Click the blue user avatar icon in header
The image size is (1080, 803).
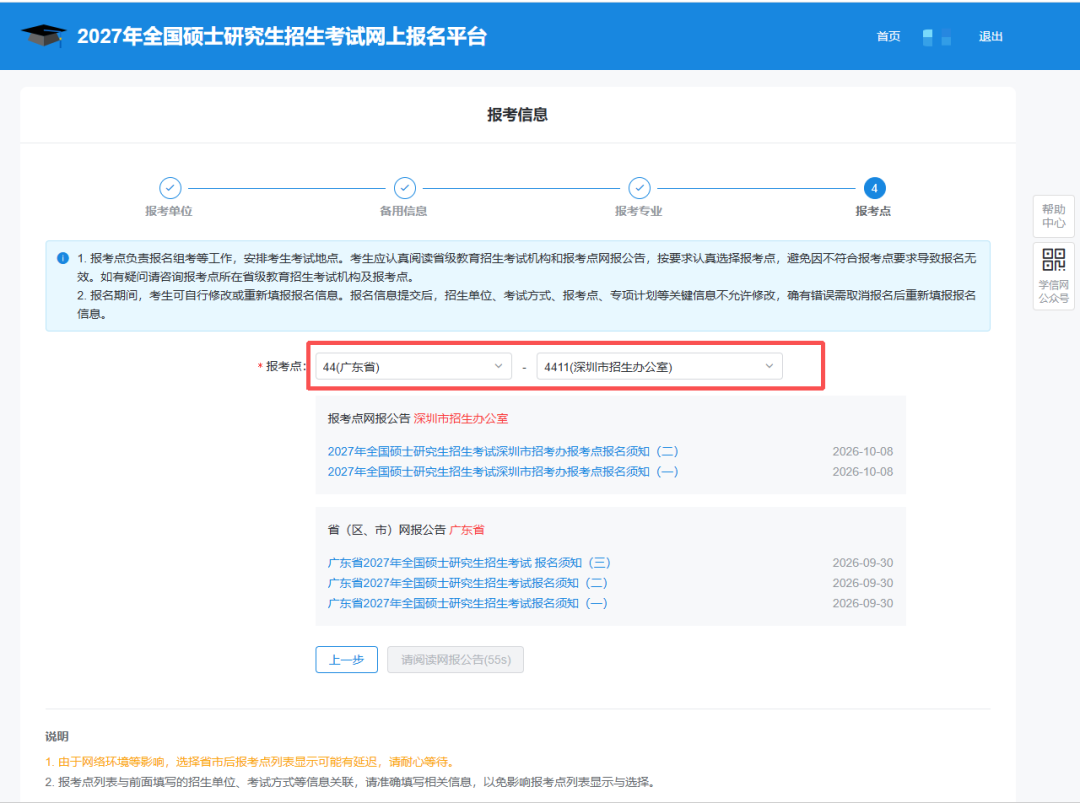(x=937, y=37)
